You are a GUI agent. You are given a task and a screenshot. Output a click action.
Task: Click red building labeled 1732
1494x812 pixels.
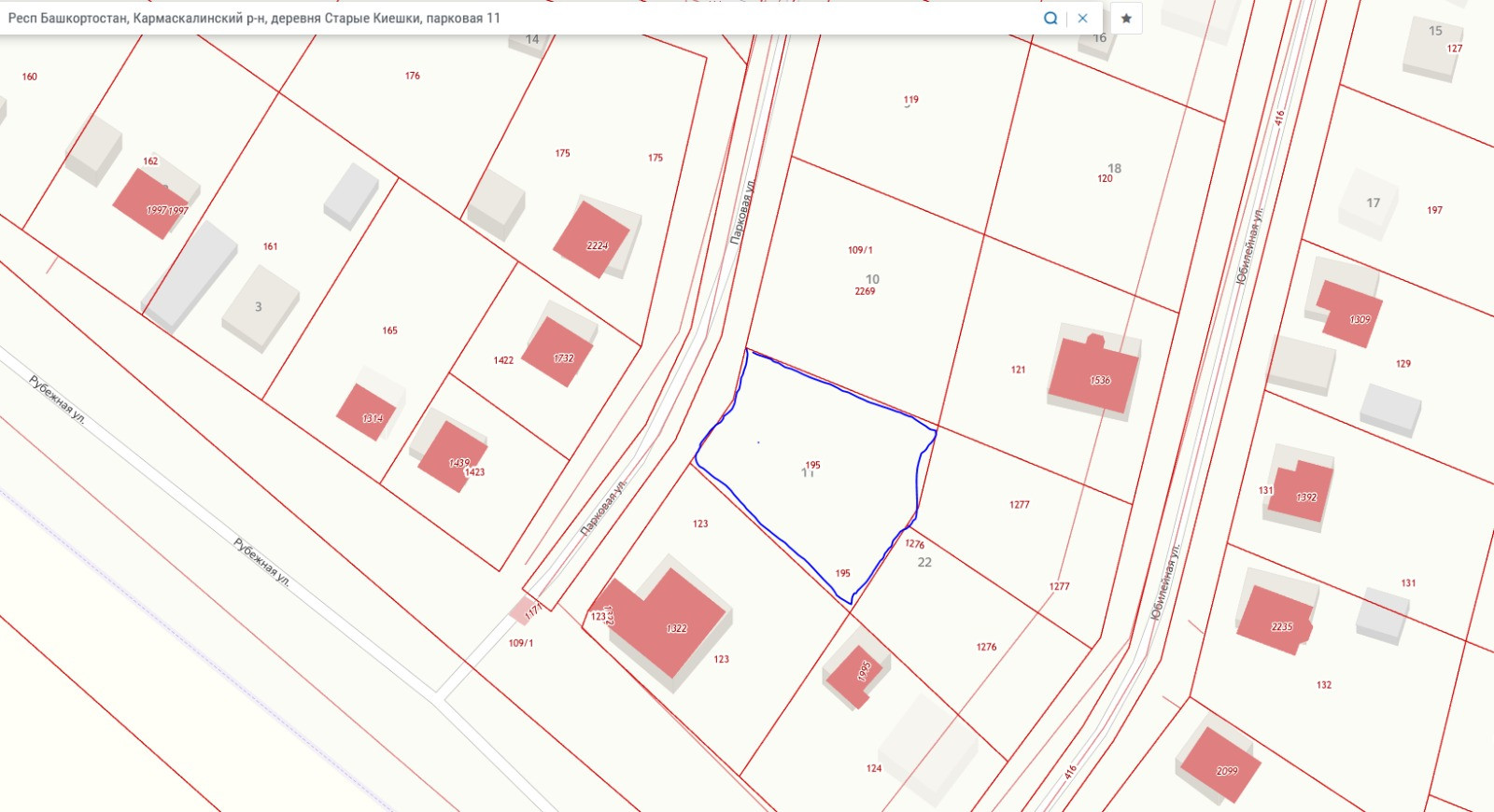click(x=558, y=352)
